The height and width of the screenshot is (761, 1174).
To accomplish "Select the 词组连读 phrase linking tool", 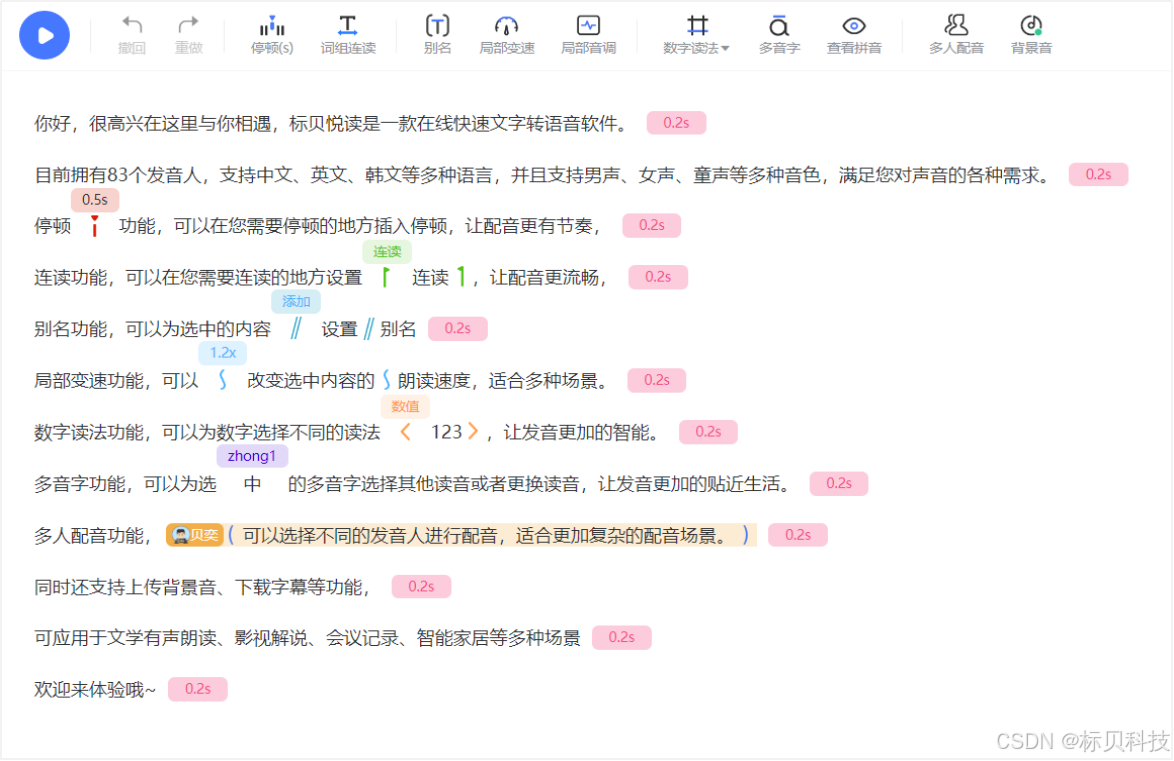I will coord(348,35).
